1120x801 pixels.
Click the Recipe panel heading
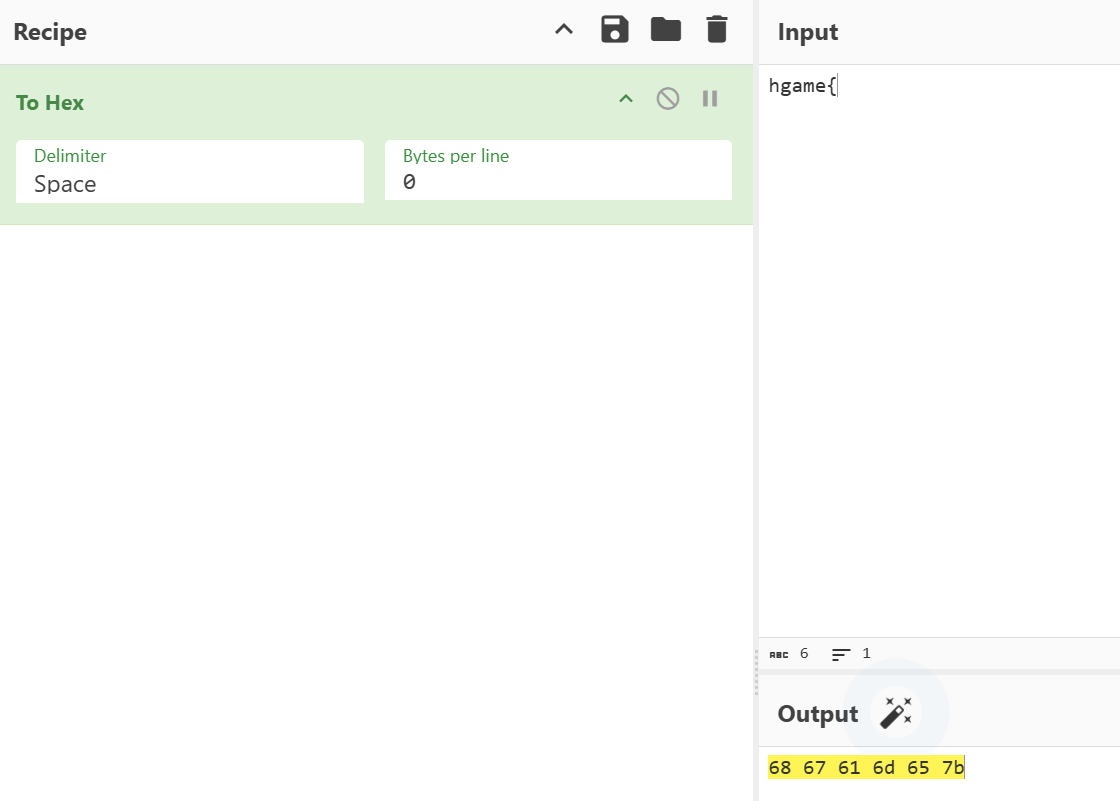tap(50, 32)
